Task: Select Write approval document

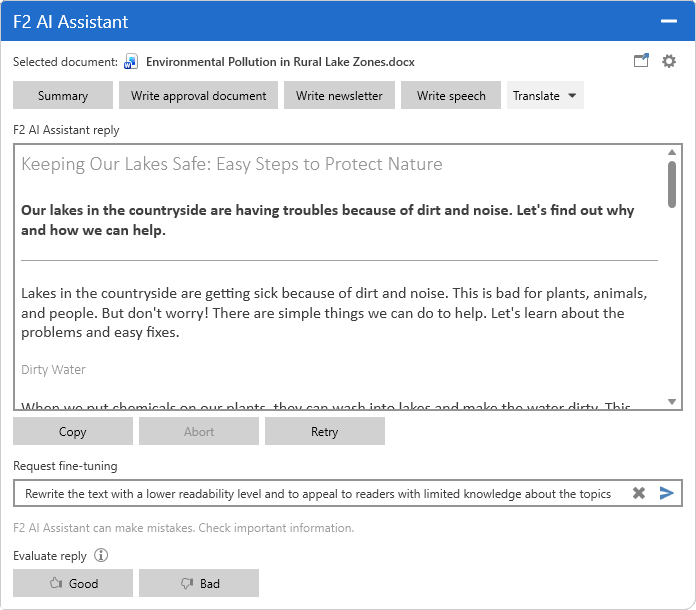Action: pos(198,95)
